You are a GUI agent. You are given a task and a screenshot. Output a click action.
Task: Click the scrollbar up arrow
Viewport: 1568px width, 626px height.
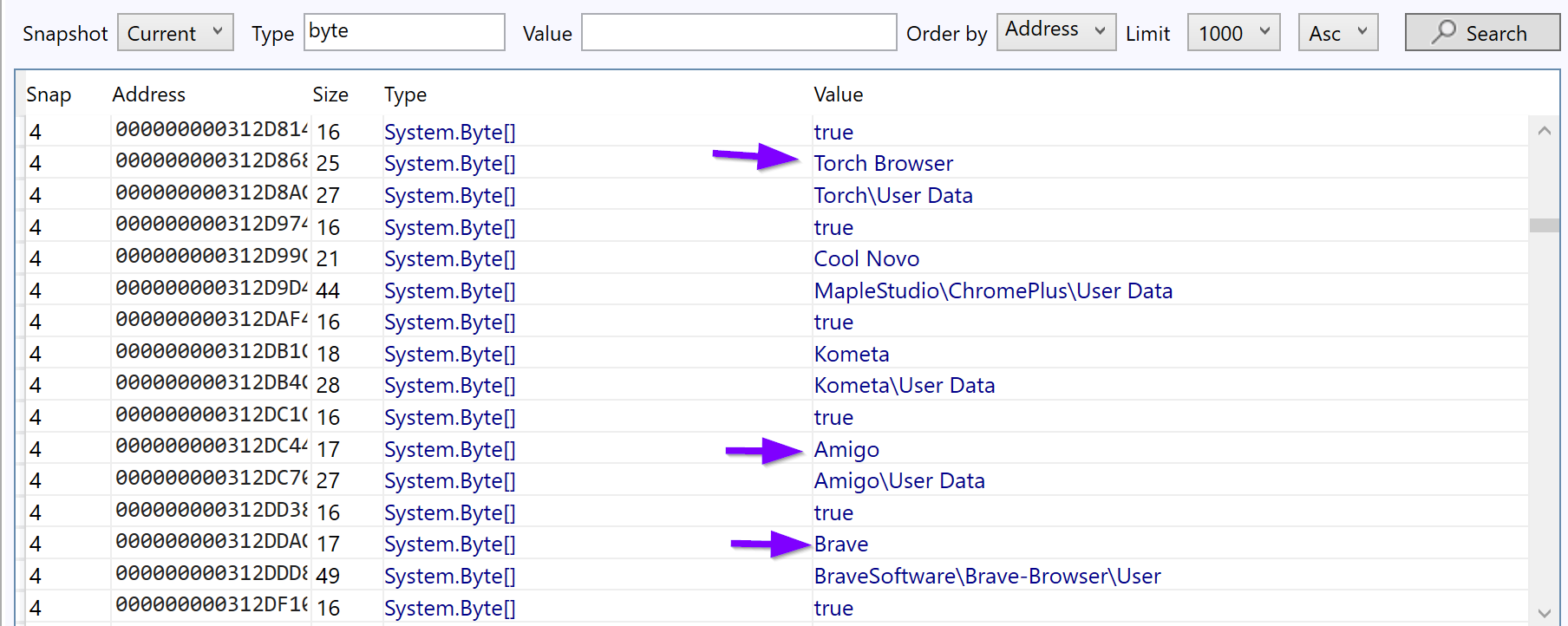click(x=1544, y=131)
